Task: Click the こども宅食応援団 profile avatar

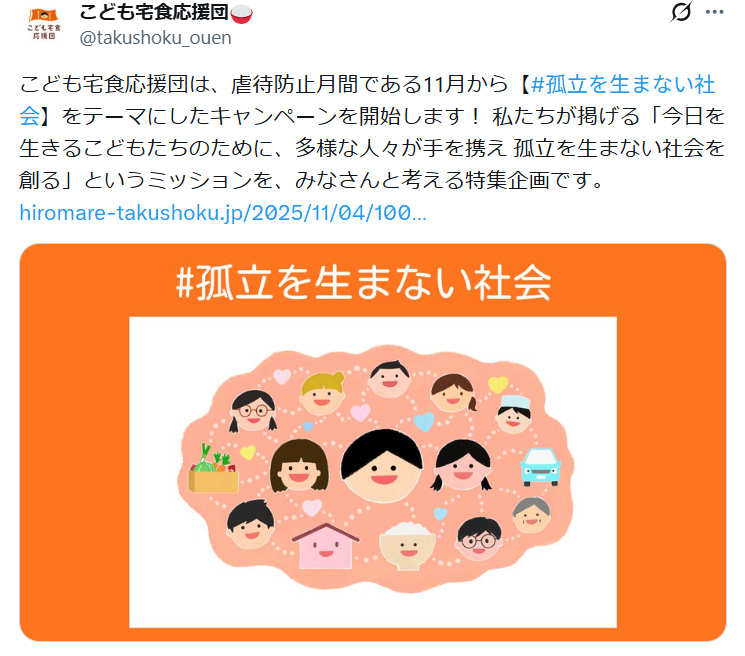Action: tap(44, 24)
